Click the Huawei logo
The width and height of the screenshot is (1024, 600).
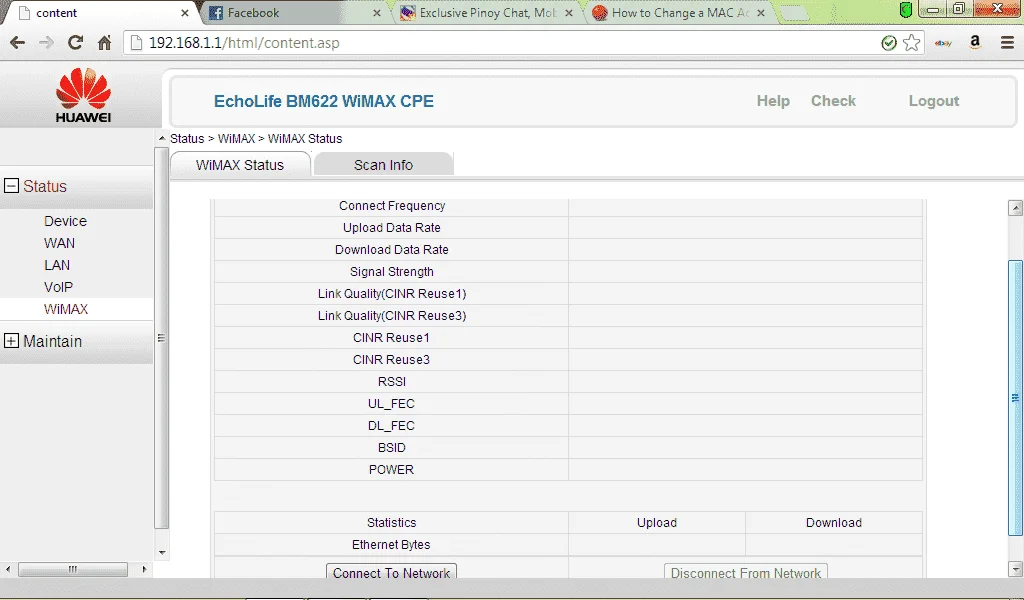pyautogui.click(x=83, y=95)
